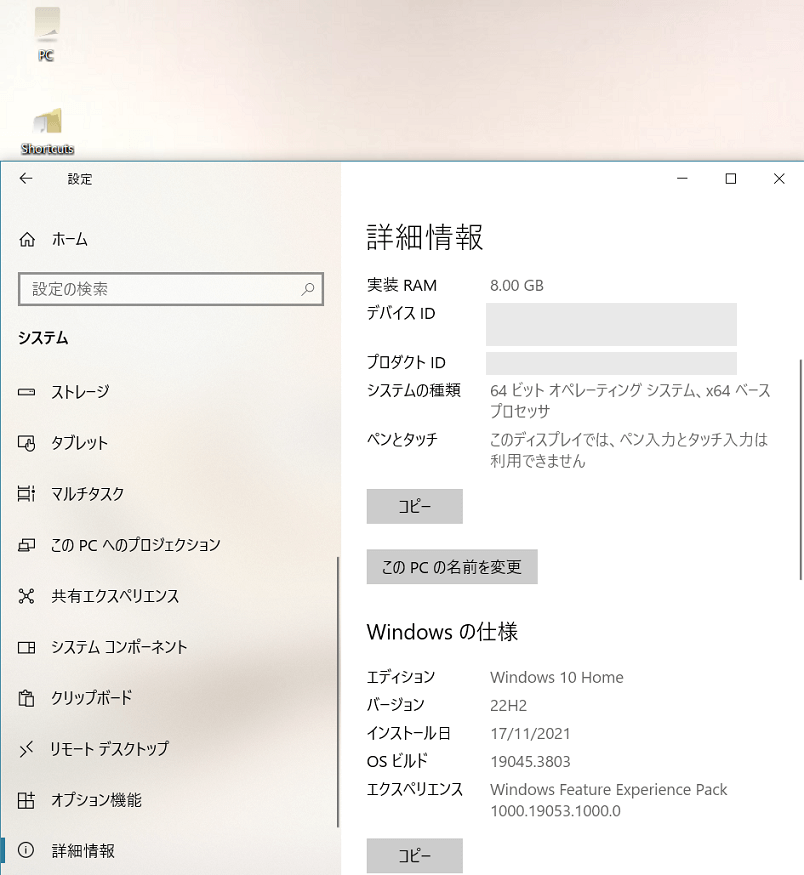Click the 64 ビット system type value
This screenshot has width=804, height=875.
pos(630,401)
